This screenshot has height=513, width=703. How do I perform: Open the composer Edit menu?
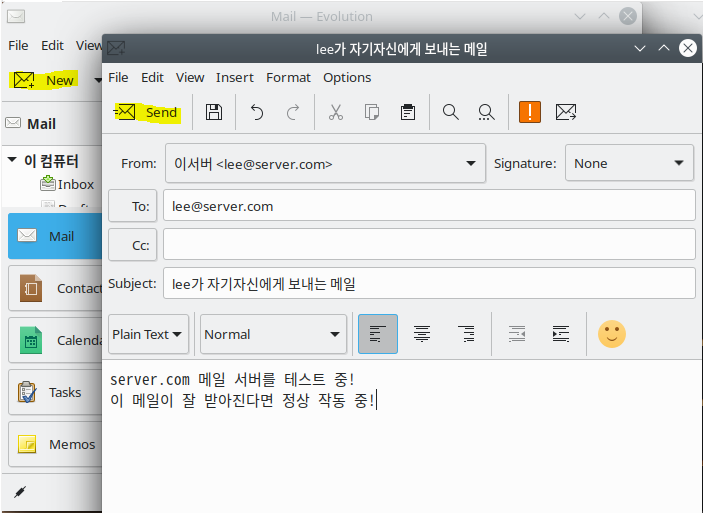152,78
